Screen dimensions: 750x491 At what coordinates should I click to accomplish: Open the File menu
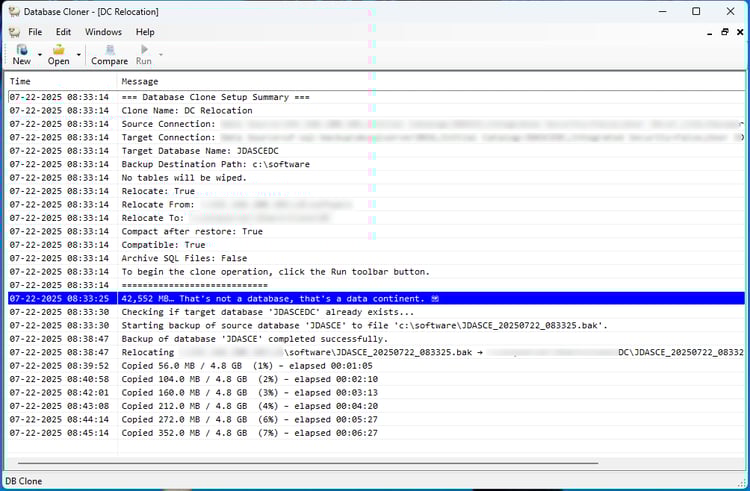click(x=35, y=32)
